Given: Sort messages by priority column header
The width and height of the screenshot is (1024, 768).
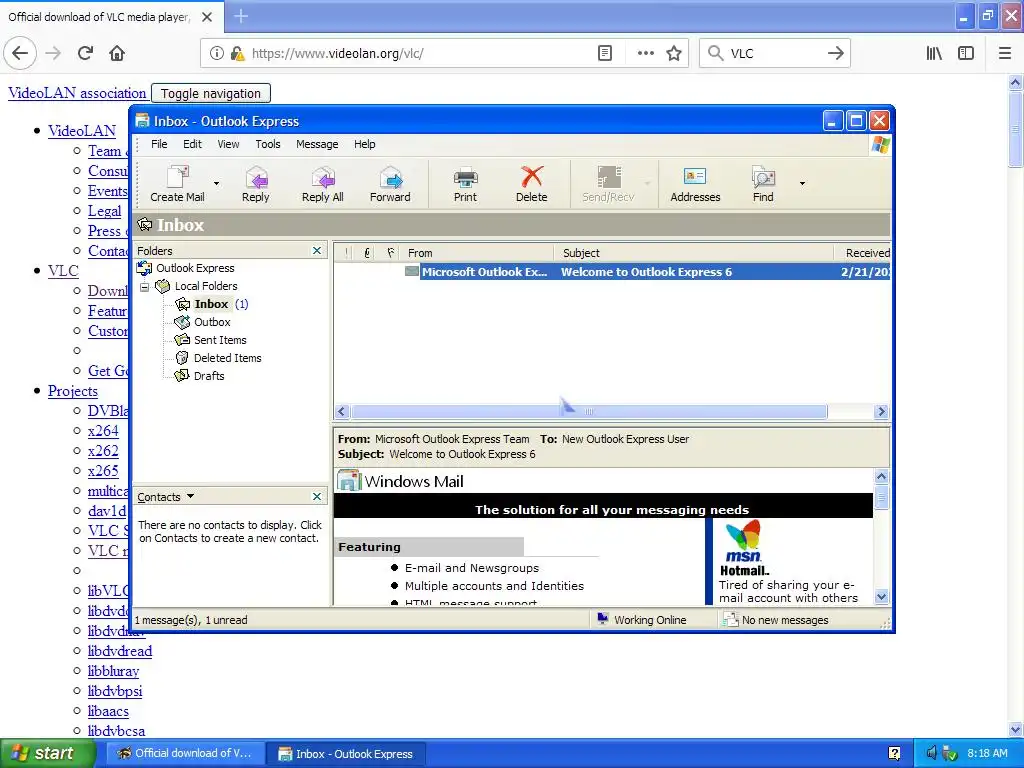Looking at the screenshot, I should click(x=347, y=253).
